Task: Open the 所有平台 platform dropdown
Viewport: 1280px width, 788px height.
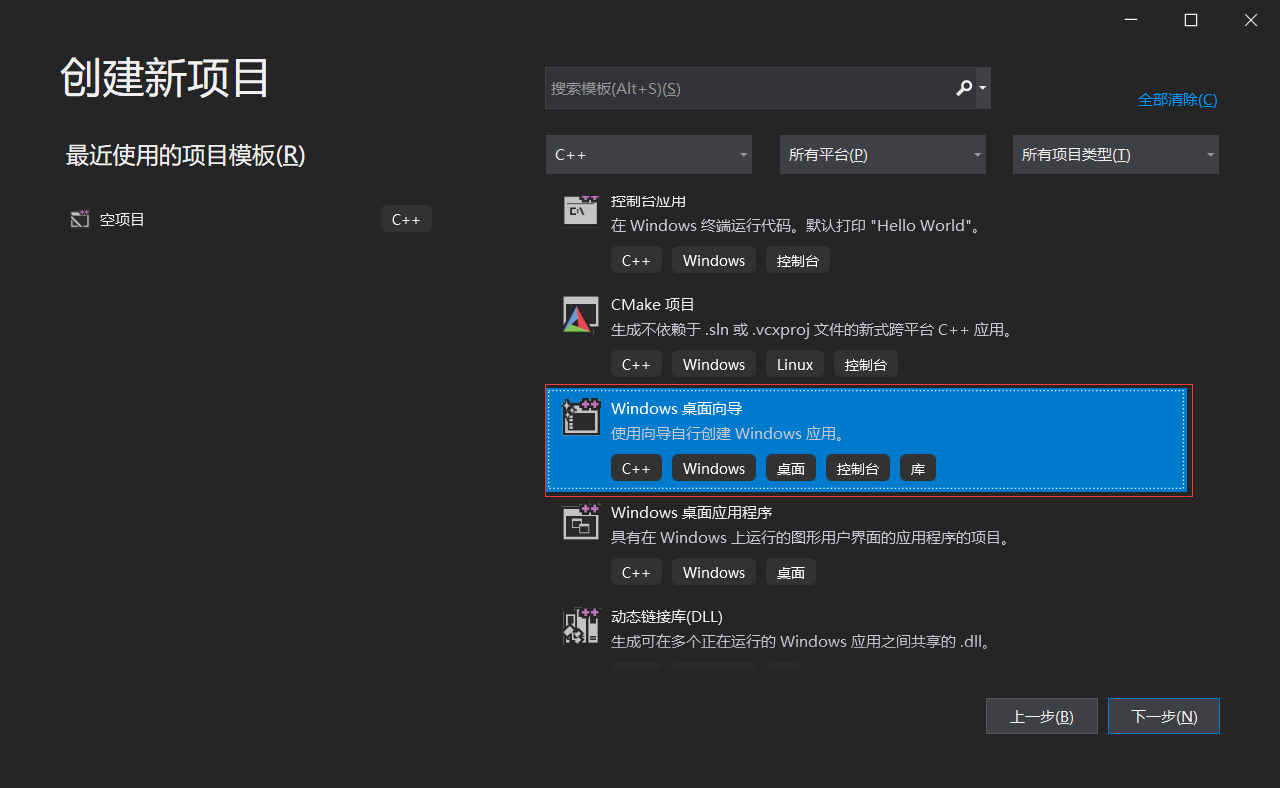Action: point(882,154)
